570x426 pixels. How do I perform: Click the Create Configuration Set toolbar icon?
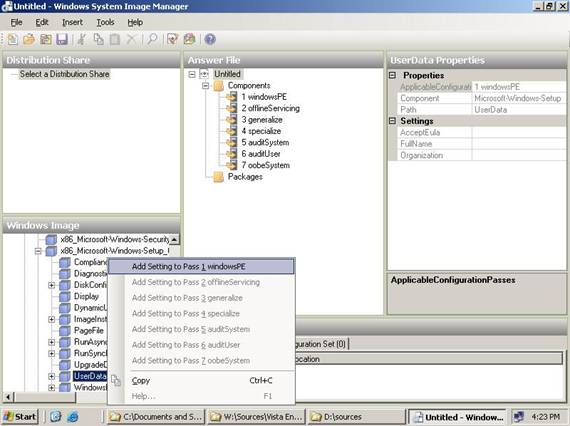(189, 39)
